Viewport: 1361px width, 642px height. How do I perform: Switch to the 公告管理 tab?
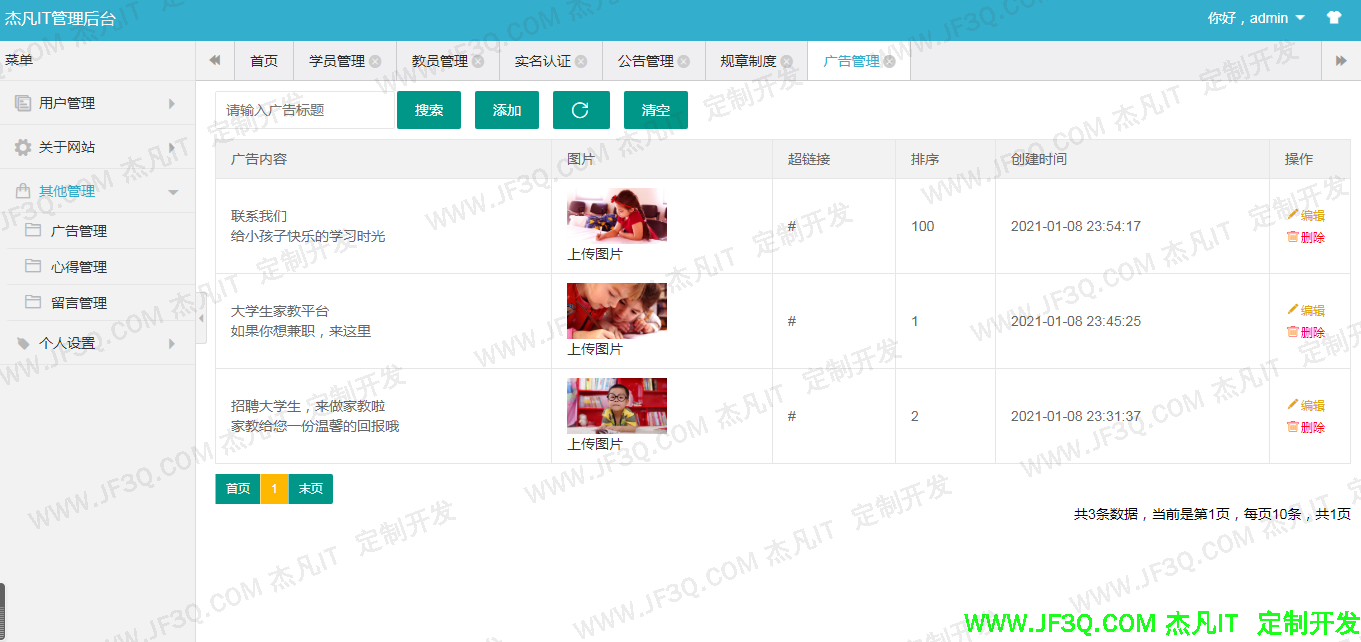point(646,61)
